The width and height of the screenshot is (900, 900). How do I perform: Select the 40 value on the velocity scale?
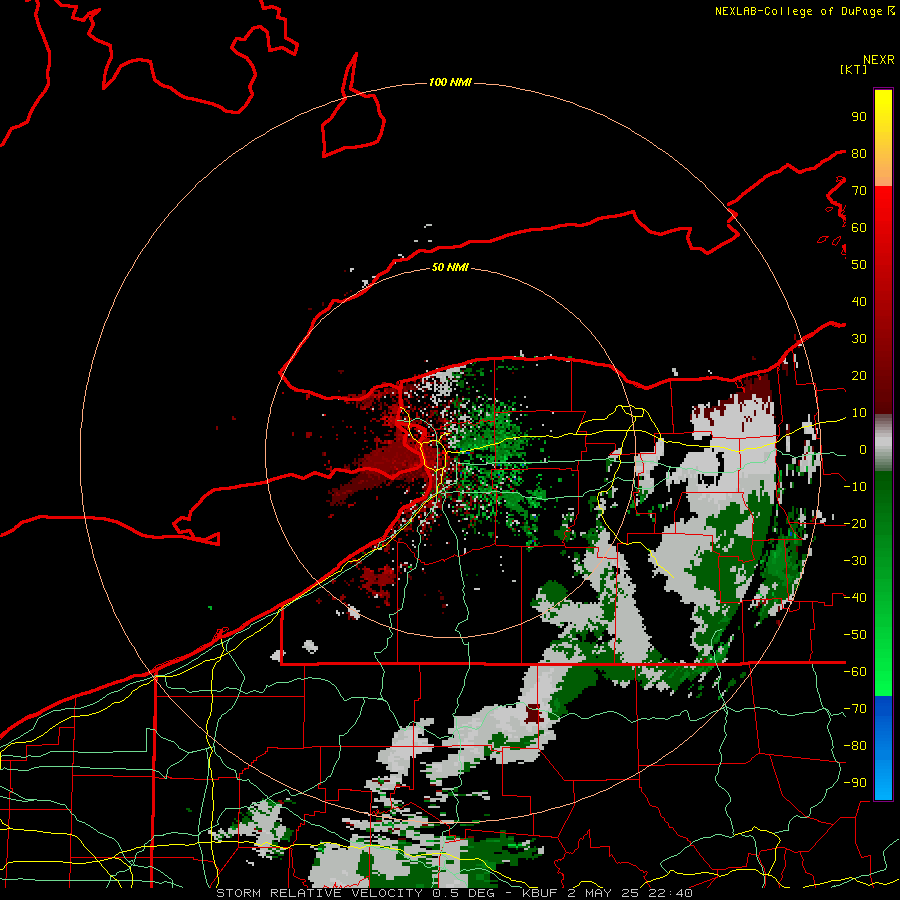(859, 301)
